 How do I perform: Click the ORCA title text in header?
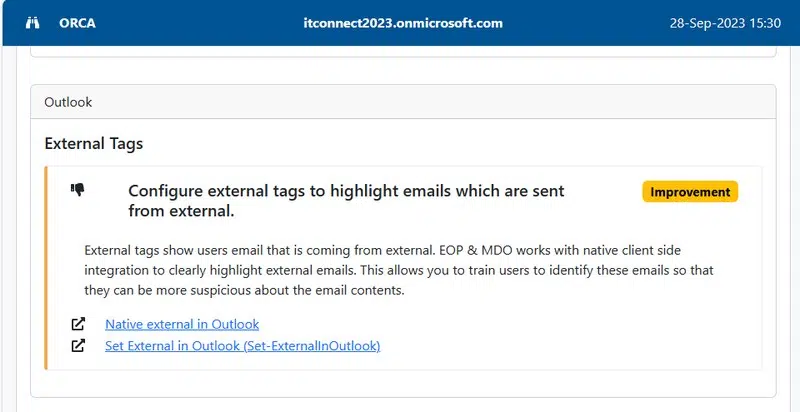pos(76,23)
